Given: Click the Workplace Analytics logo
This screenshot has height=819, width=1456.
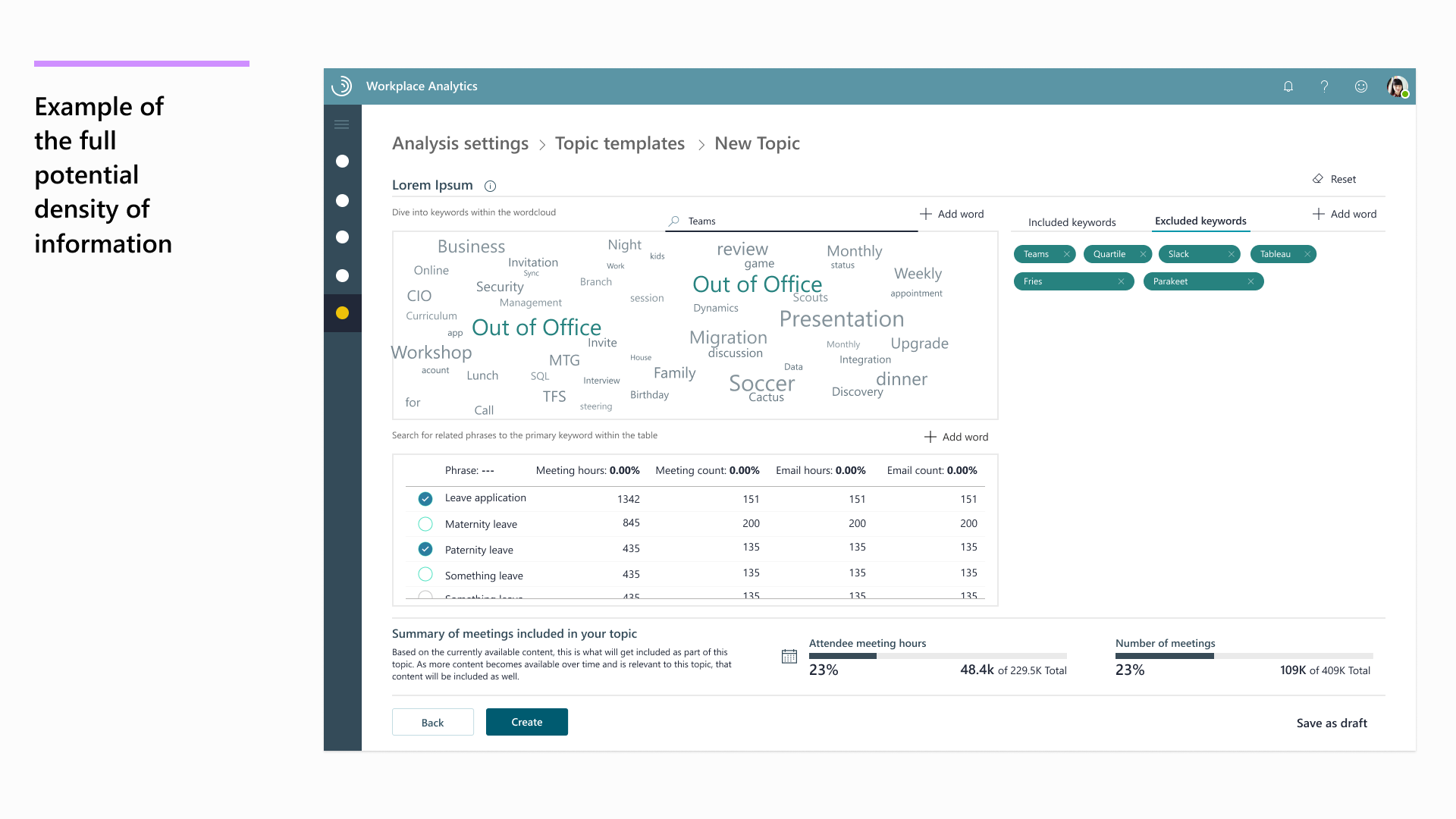Looking at the screenshot, I should pyautogui.click(x=342, y=86).
